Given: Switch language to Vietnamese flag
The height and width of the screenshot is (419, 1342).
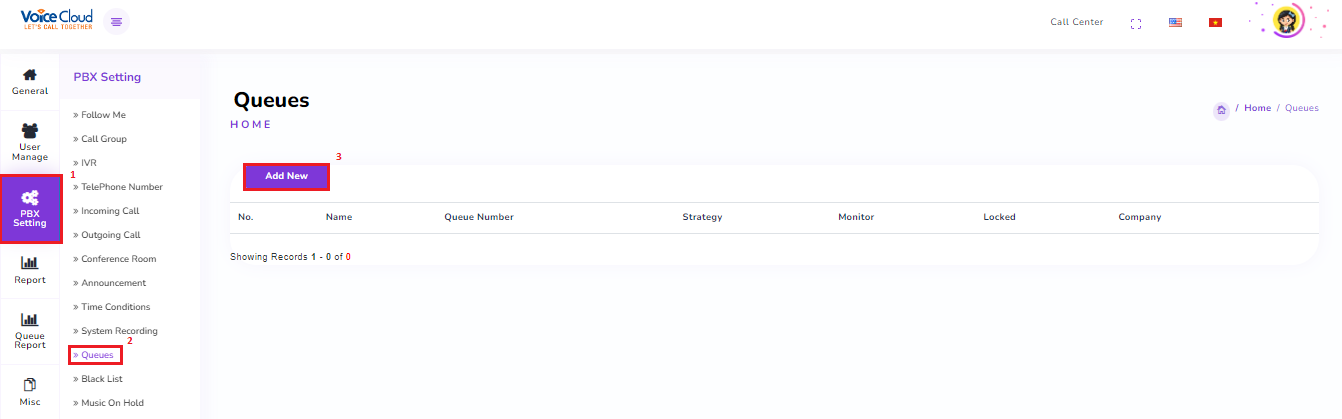Looking at the screenshot, I should click(x=1215, y=23).
